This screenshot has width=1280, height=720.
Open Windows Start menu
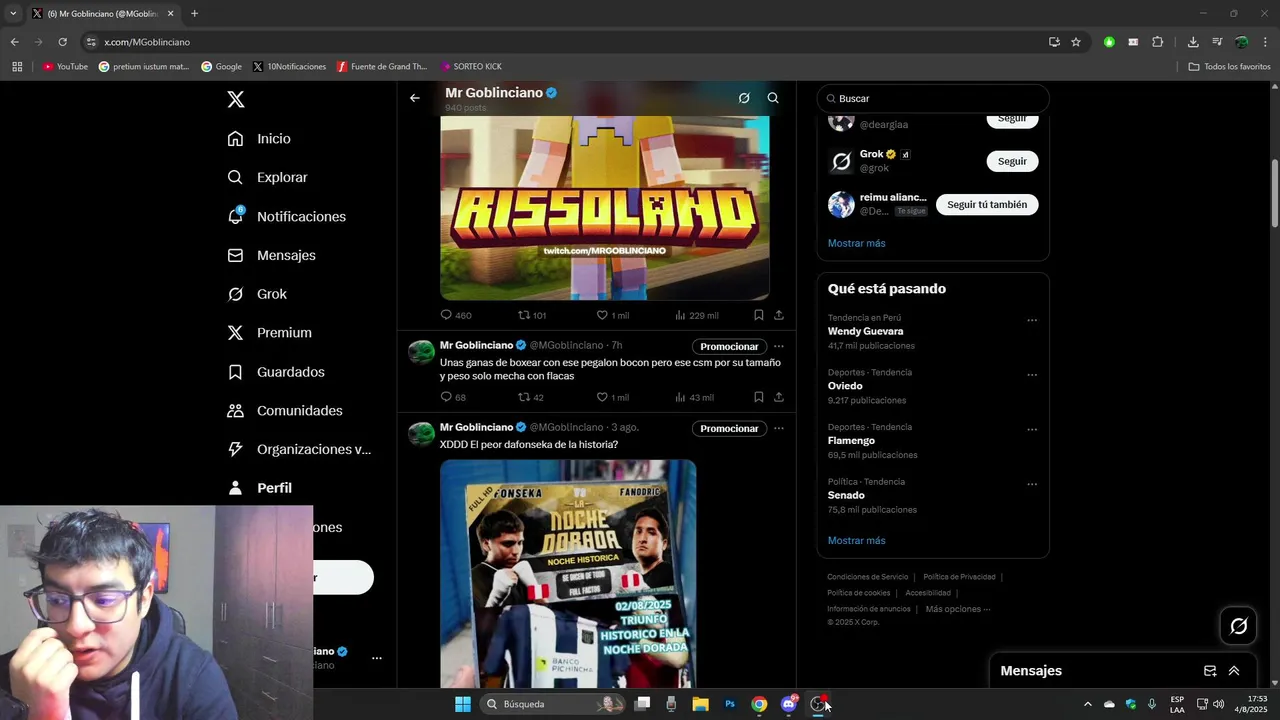tap(463, 704)
